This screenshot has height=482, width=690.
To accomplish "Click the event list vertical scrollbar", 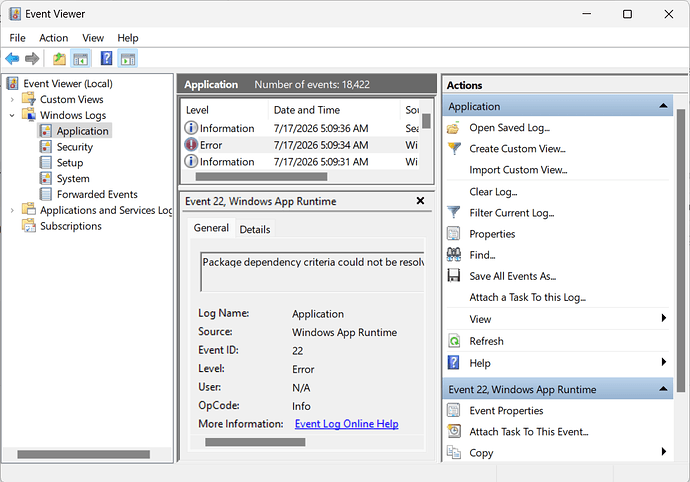I will point(426,121).
